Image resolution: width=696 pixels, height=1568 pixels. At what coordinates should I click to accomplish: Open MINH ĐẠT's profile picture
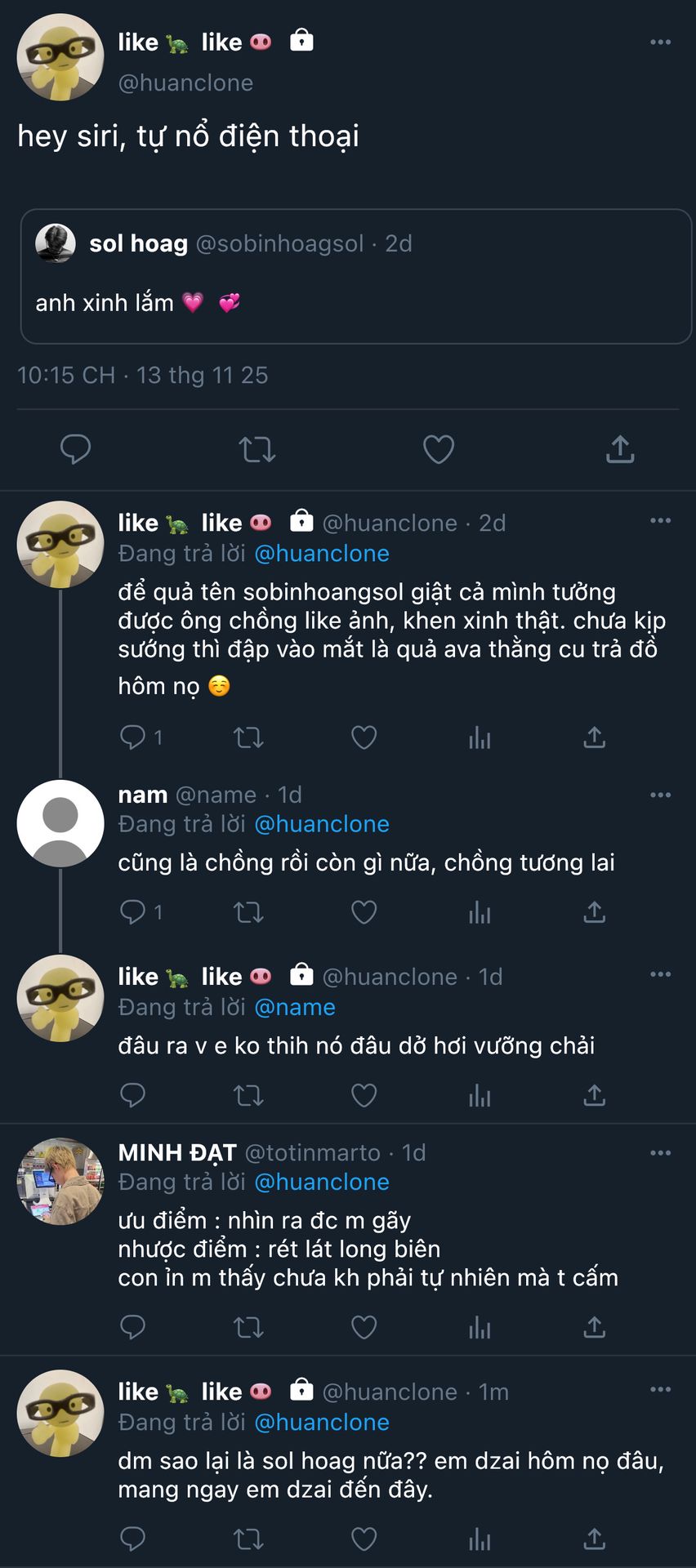click(60, 1181)
